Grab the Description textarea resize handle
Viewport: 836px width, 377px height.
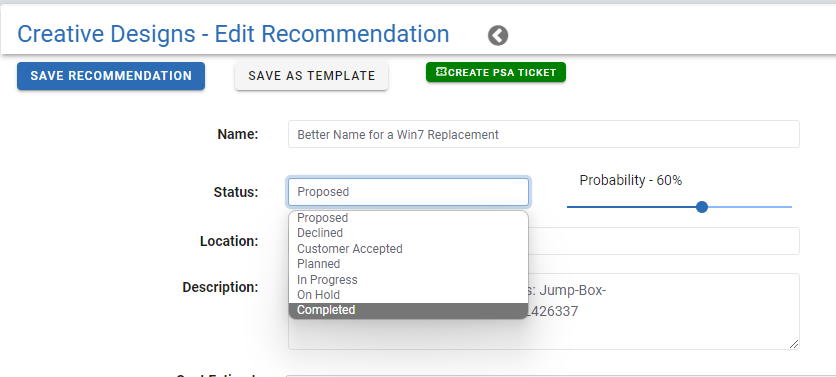(794, 344)
